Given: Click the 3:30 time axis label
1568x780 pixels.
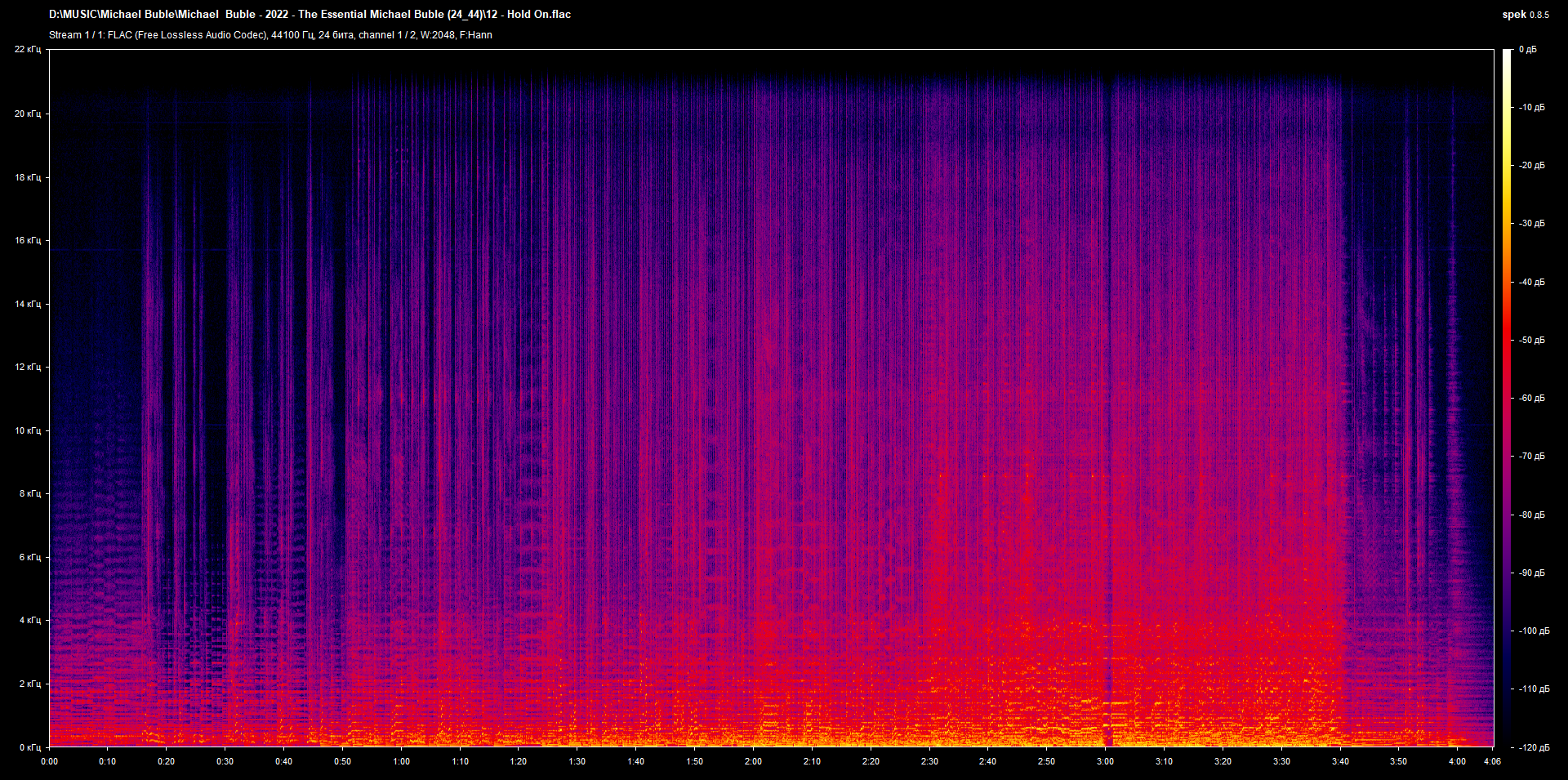Looking at the screenshot, I should 1282,762.
